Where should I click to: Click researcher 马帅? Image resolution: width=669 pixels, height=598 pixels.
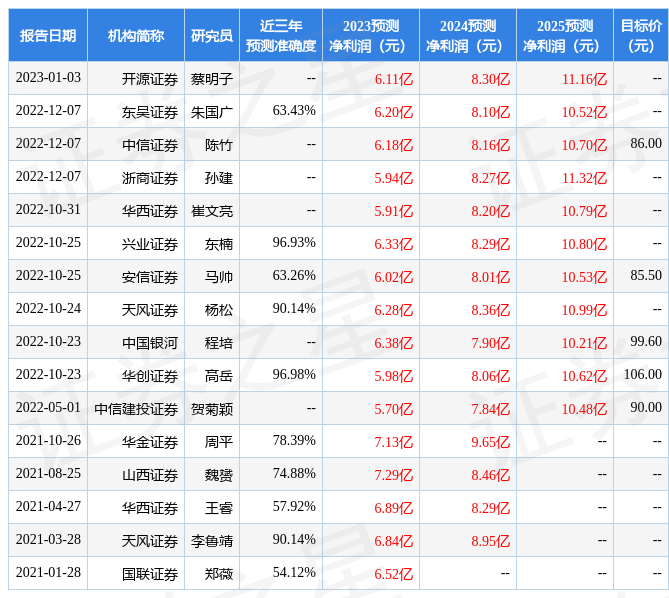tap(219, 277)
